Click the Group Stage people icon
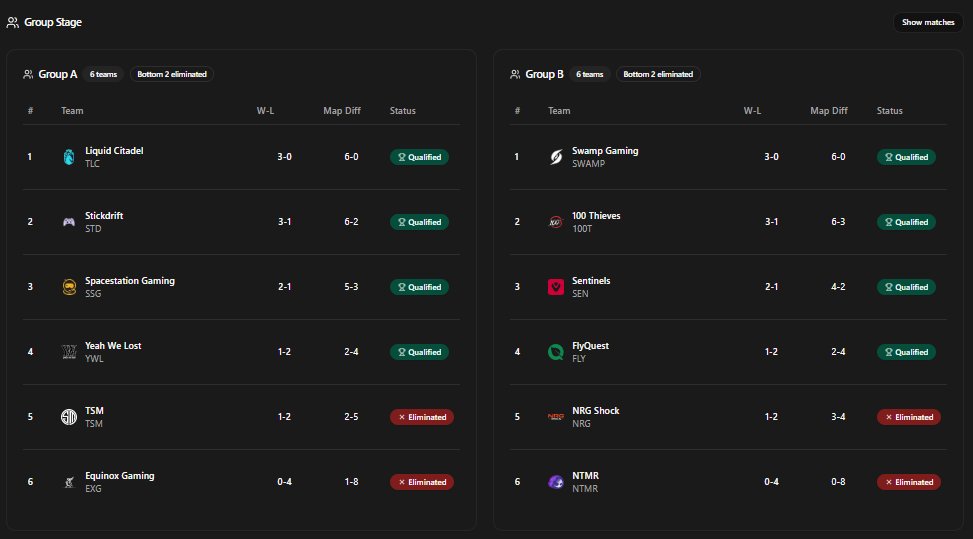The height and width of the screenshot is (539, 973). pos(12,22)
